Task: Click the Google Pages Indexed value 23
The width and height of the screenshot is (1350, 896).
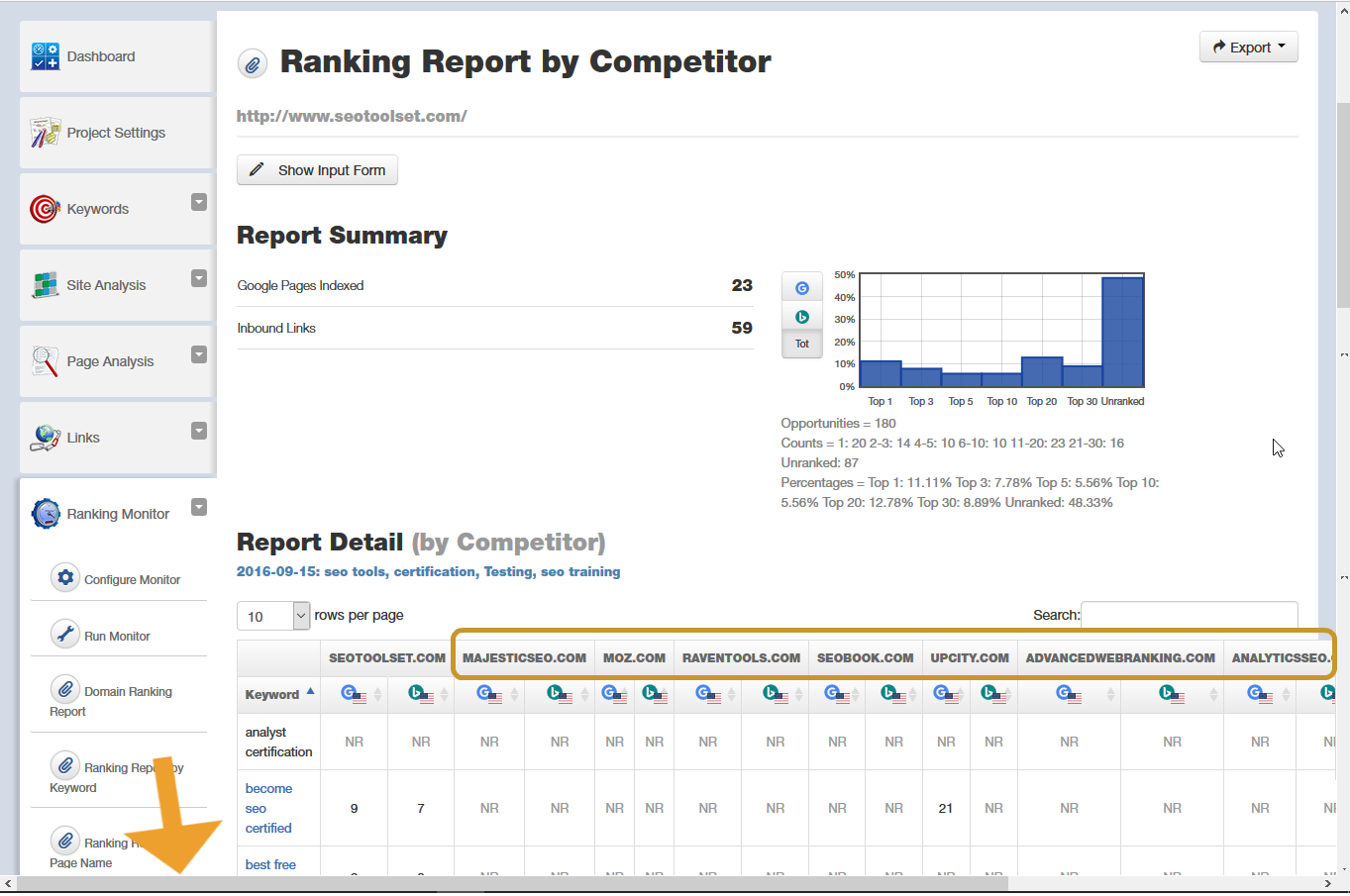Action: 742,285
